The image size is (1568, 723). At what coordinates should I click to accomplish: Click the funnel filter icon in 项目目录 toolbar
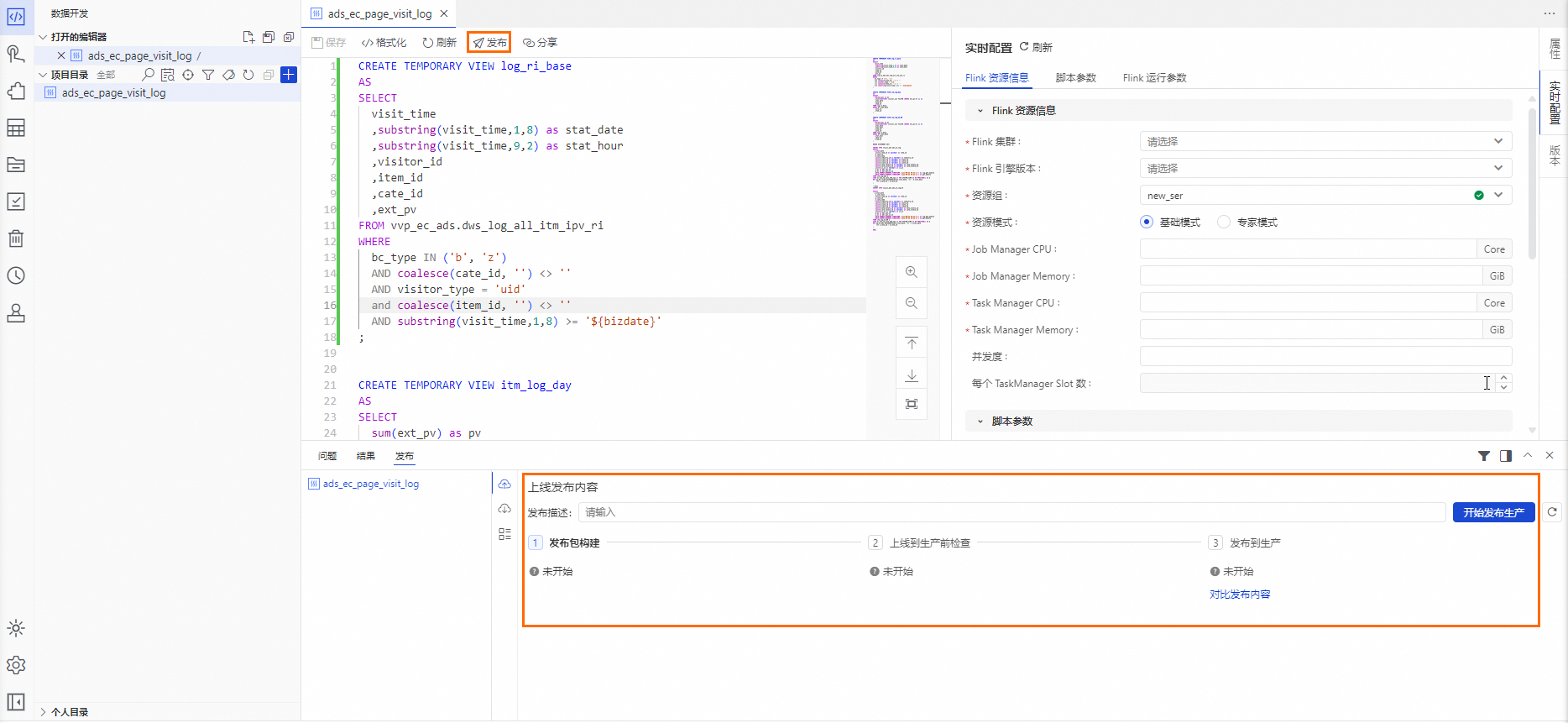click(208, 75)
